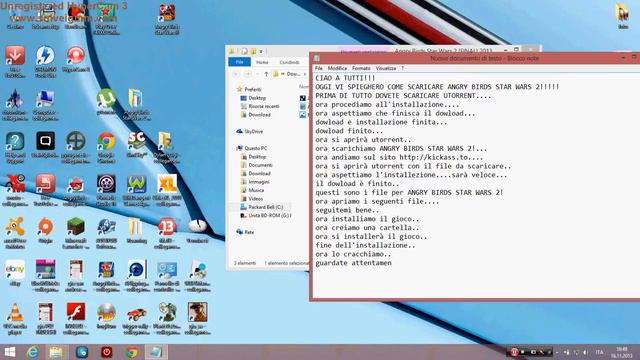Click Explorer up-one-level arrow
The height and width of the screenshot is (360, 640).
click(x=266, y=74)
